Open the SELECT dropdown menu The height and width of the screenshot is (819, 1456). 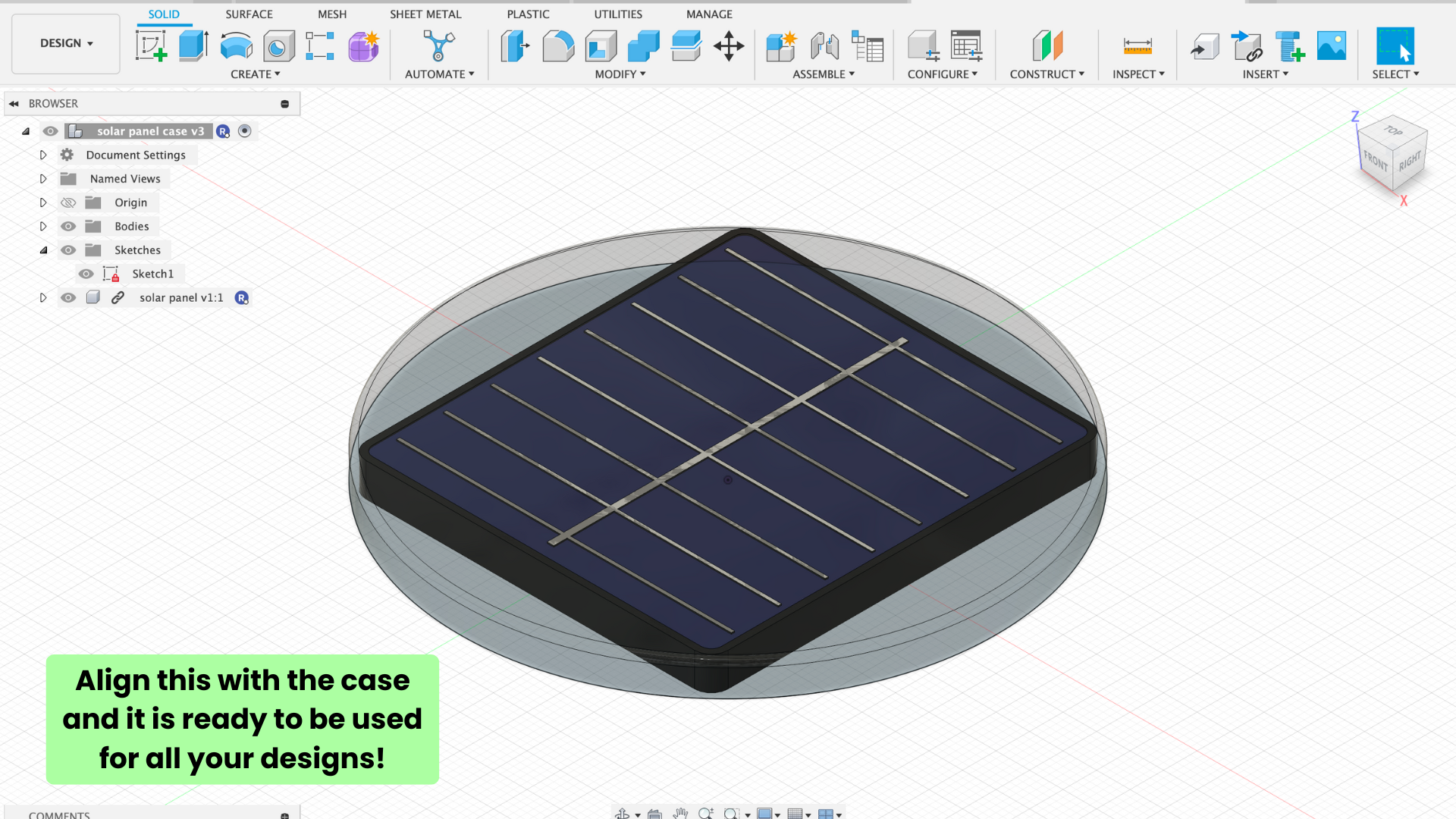click(1395, 74)
